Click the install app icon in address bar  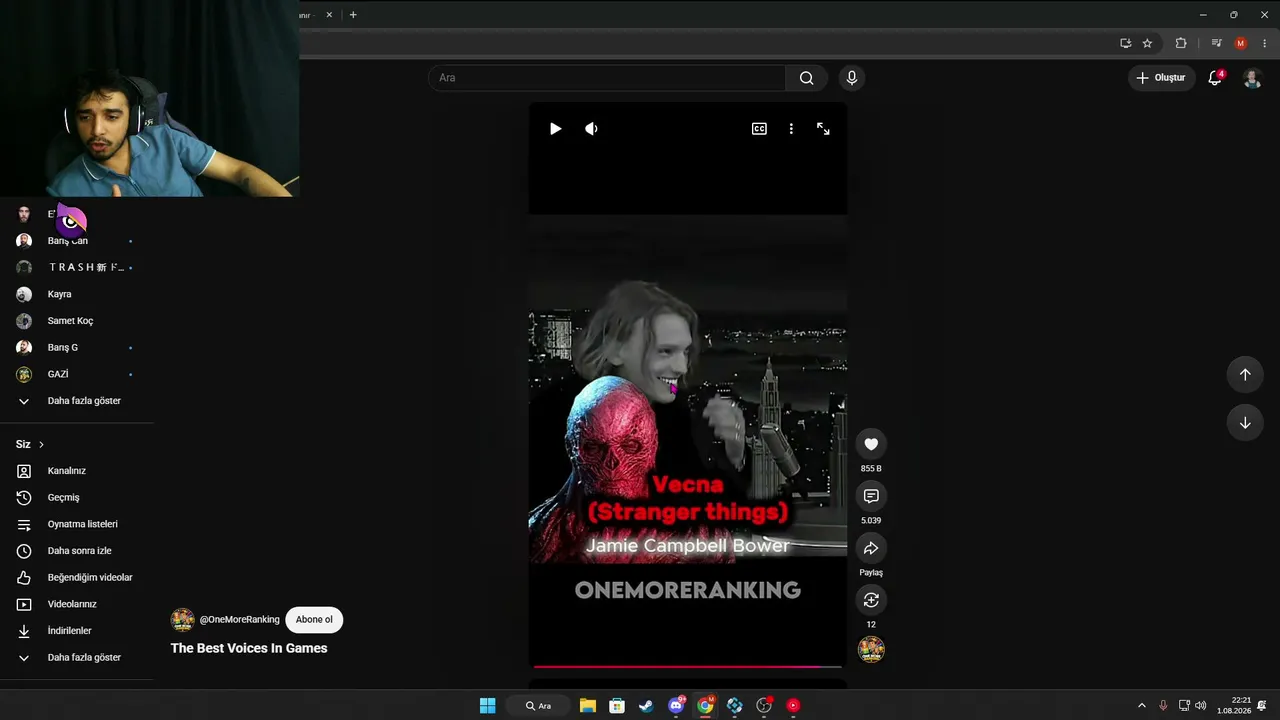pyautogui.click(x=1126, y=43)
